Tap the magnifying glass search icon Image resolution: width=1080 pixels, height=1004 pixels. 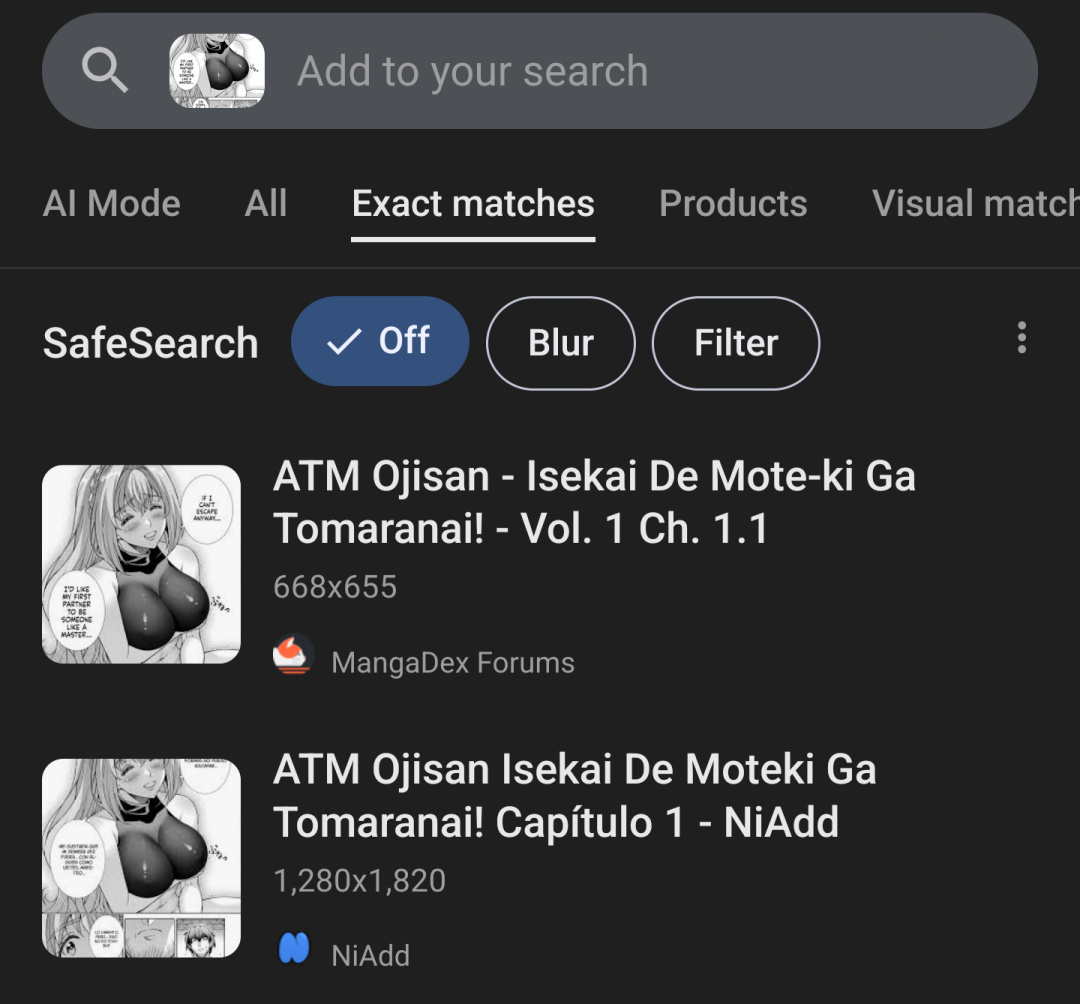point(105,71)
